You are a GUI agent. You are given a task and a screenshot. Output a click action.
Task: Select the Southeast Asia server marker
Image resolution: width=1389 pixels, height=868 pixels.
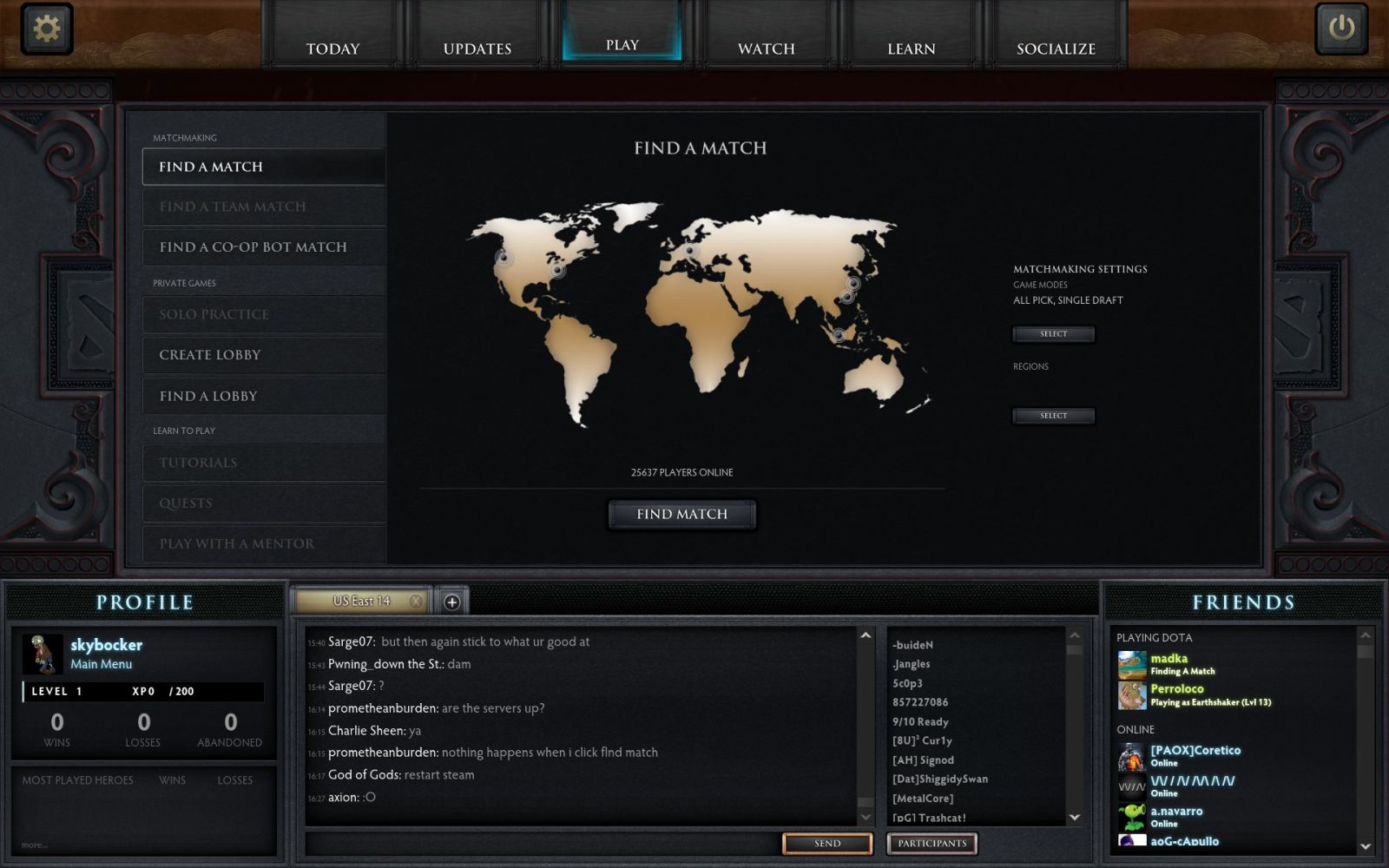pos(838,334)
